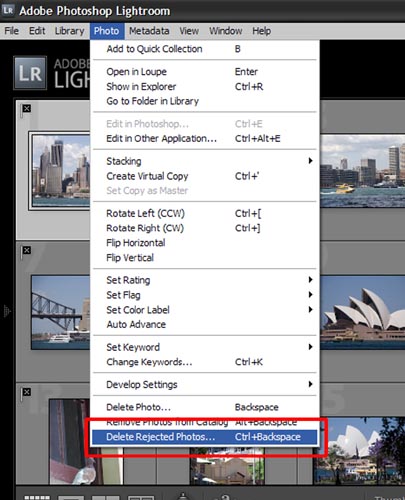Open the Library menu
This screenshot has width=405, height=500.
[x=69, y=31]
